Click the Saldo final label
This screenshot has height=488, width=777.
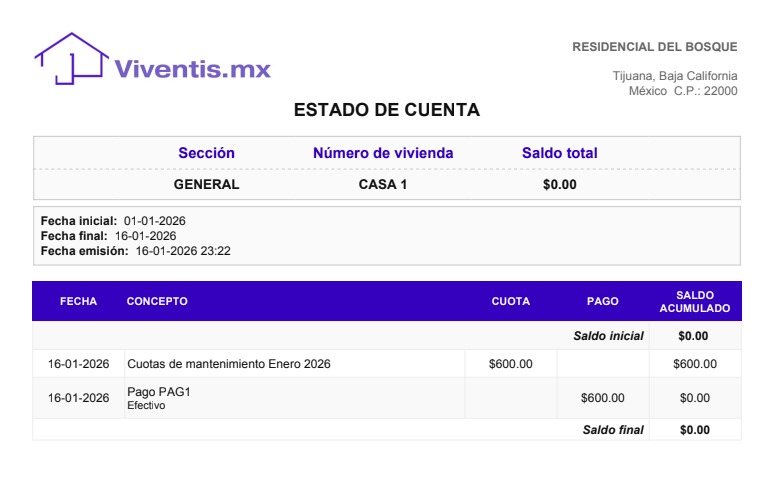[x=613, y=430]
